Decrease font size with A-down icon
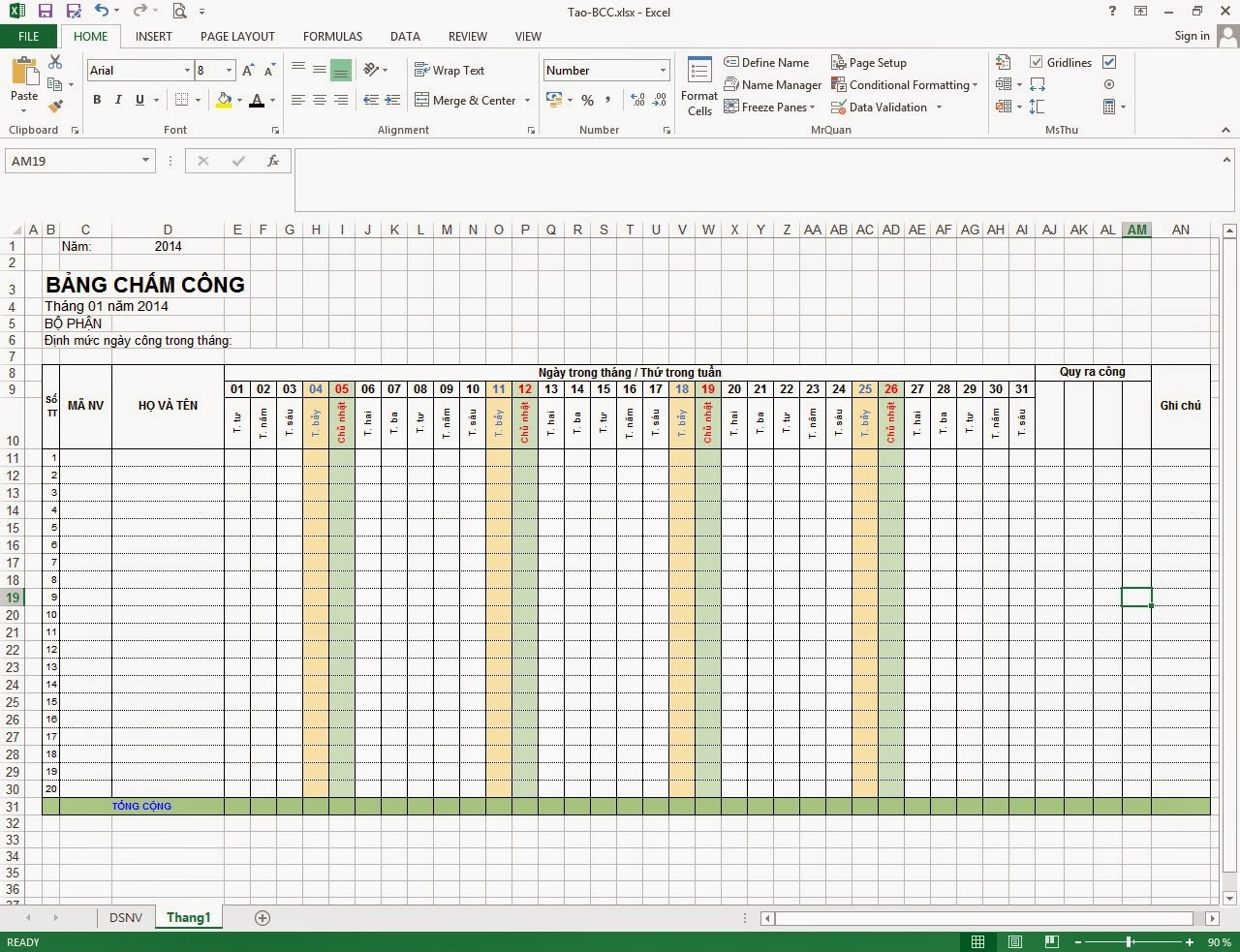 click(x=269, y=71)
